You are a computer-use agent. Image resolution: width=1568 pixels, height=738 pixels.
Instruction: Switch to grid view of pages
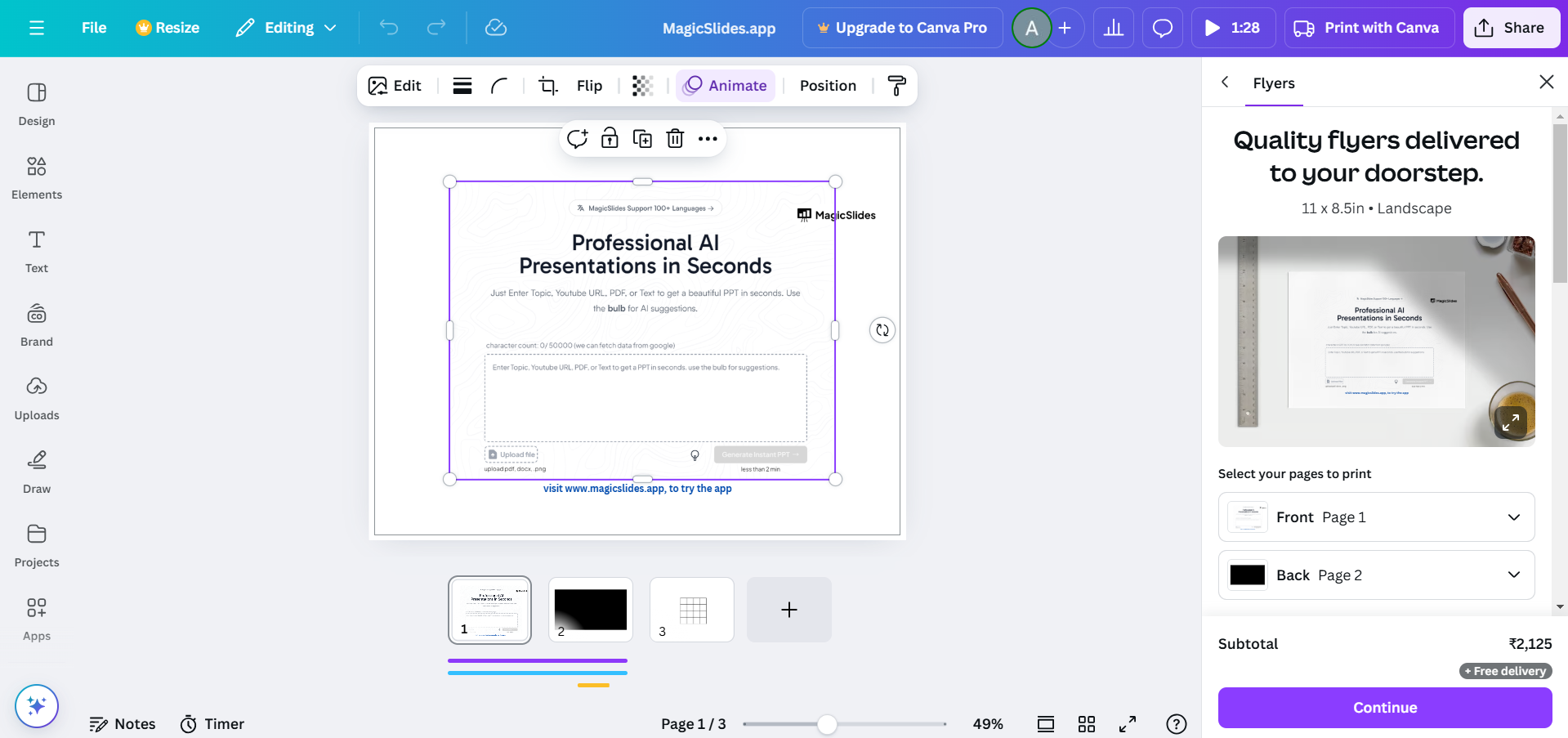click(x=1086, y=724)
